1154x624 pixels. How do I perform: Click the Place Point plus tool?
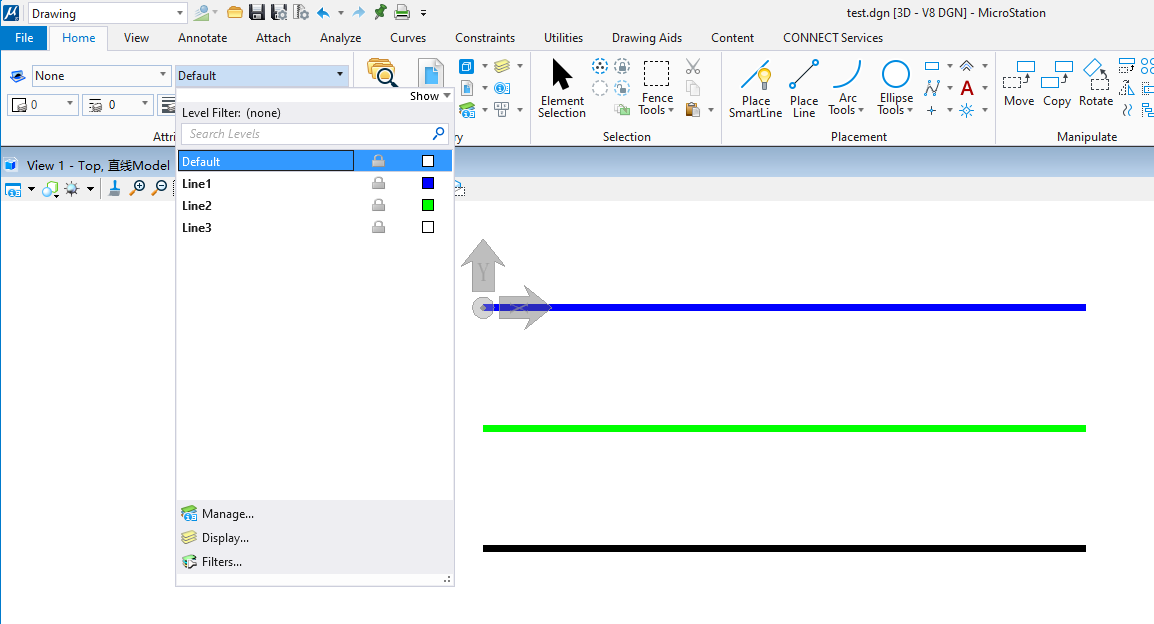tap(932, 110)
